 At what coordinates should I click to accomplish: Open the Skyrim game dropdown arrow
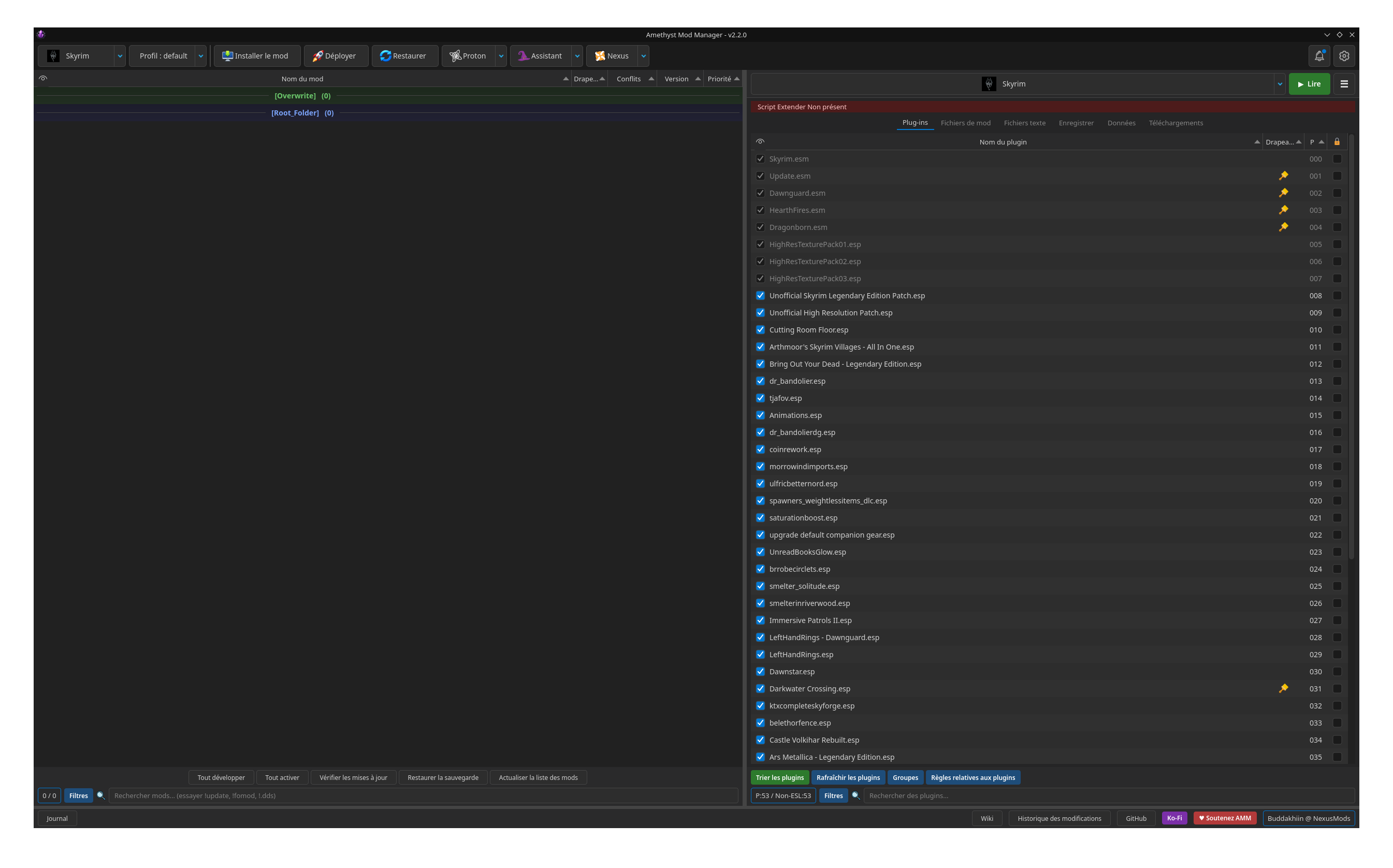pos(120,56)
